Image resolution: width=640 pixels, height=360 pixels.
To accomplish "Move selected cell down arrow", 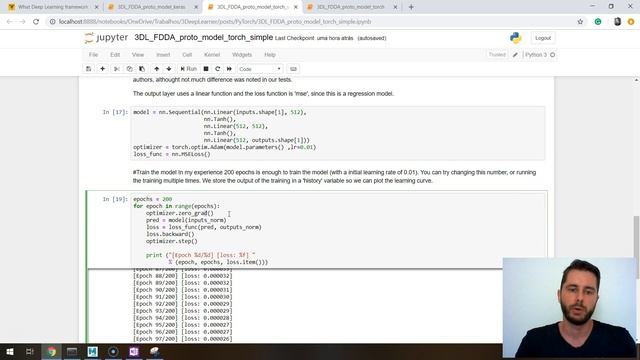I will (169, 69).
